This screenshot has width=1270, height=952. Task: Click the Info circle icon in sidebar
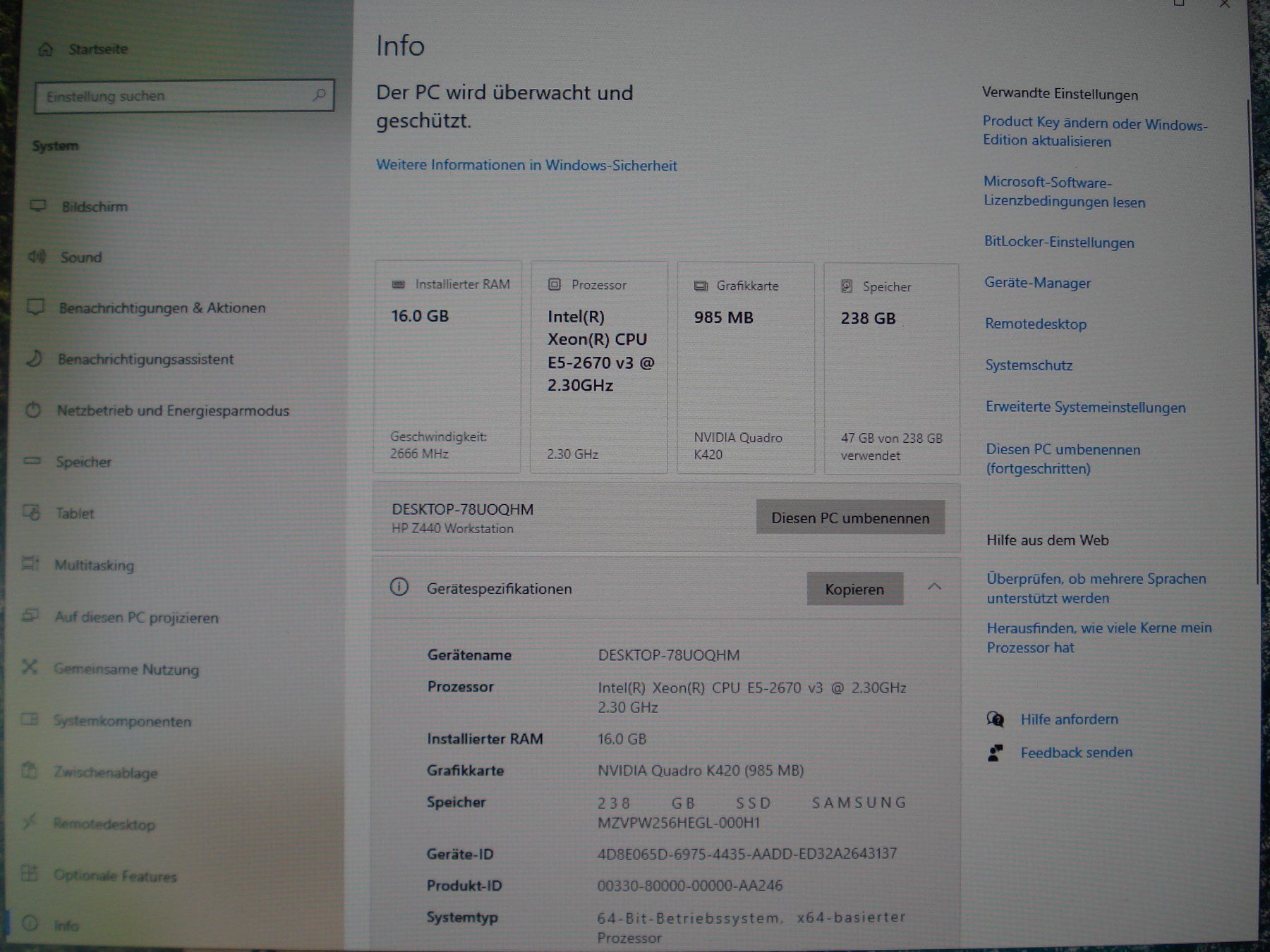coord(30,923)
